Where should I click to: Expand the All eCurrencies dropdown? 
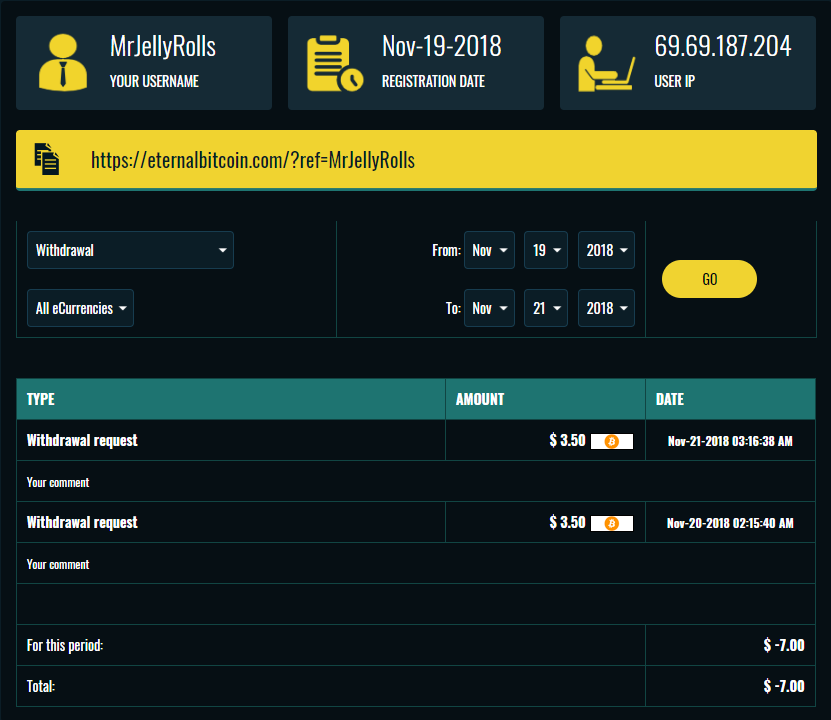pyautogui.click(x=80, y=308)
